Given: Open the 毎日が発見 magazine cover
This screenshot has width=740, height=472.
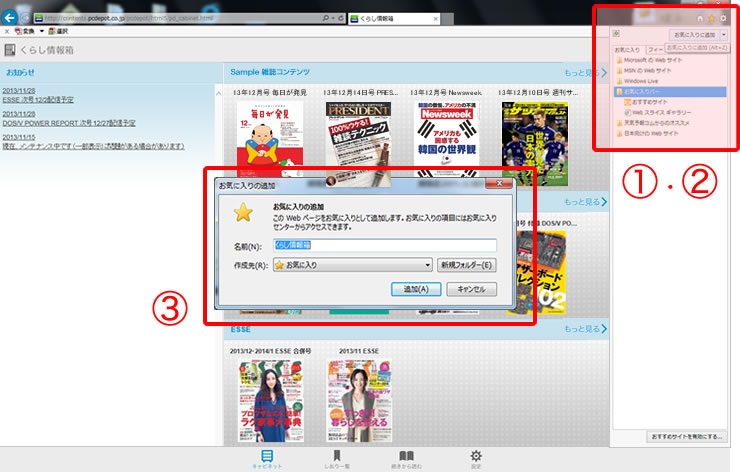Looking at the screenshot, I should pyautogui.click(x=269, y=139).
